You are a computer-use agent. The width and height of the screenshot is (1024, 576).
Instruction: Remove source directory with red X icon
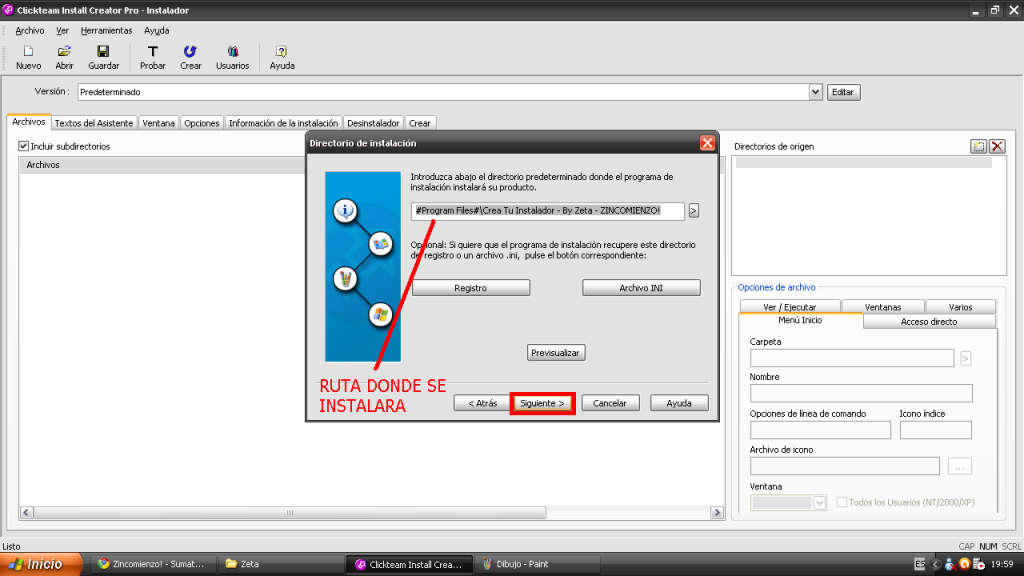(x=997, y=146)
